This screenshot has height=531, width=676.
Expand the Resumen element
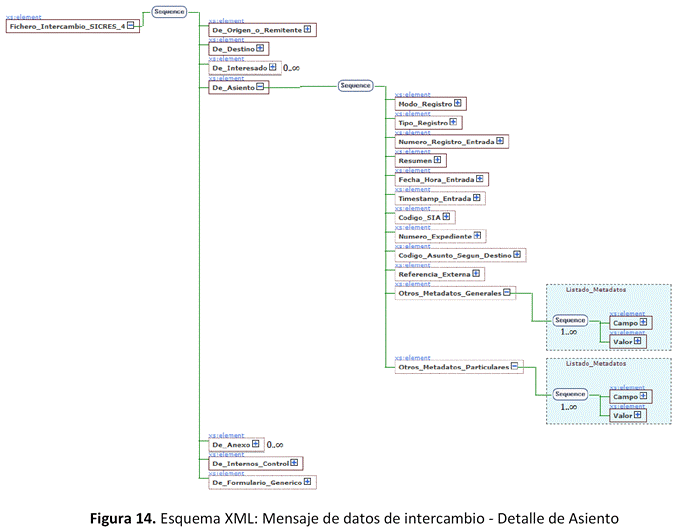tap(437, 159)
